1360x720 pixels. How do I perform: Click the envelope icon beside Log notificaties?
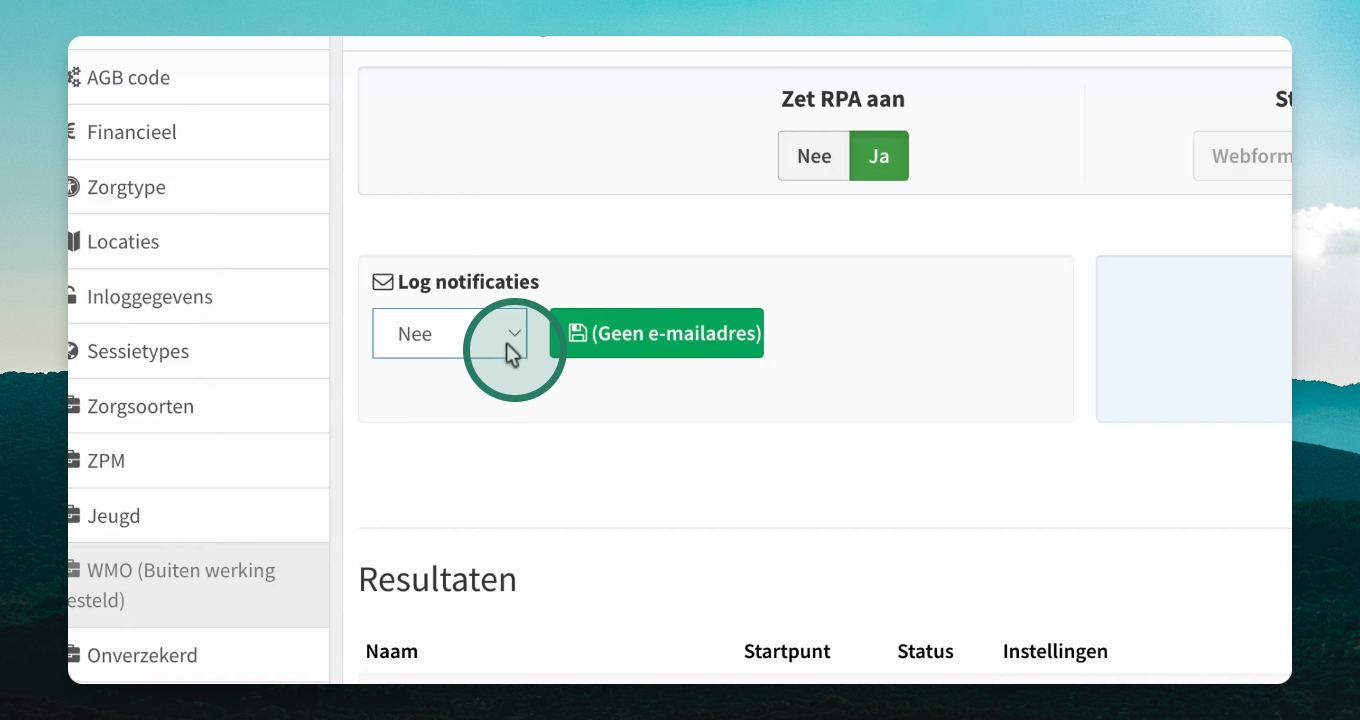pos(383,282)
